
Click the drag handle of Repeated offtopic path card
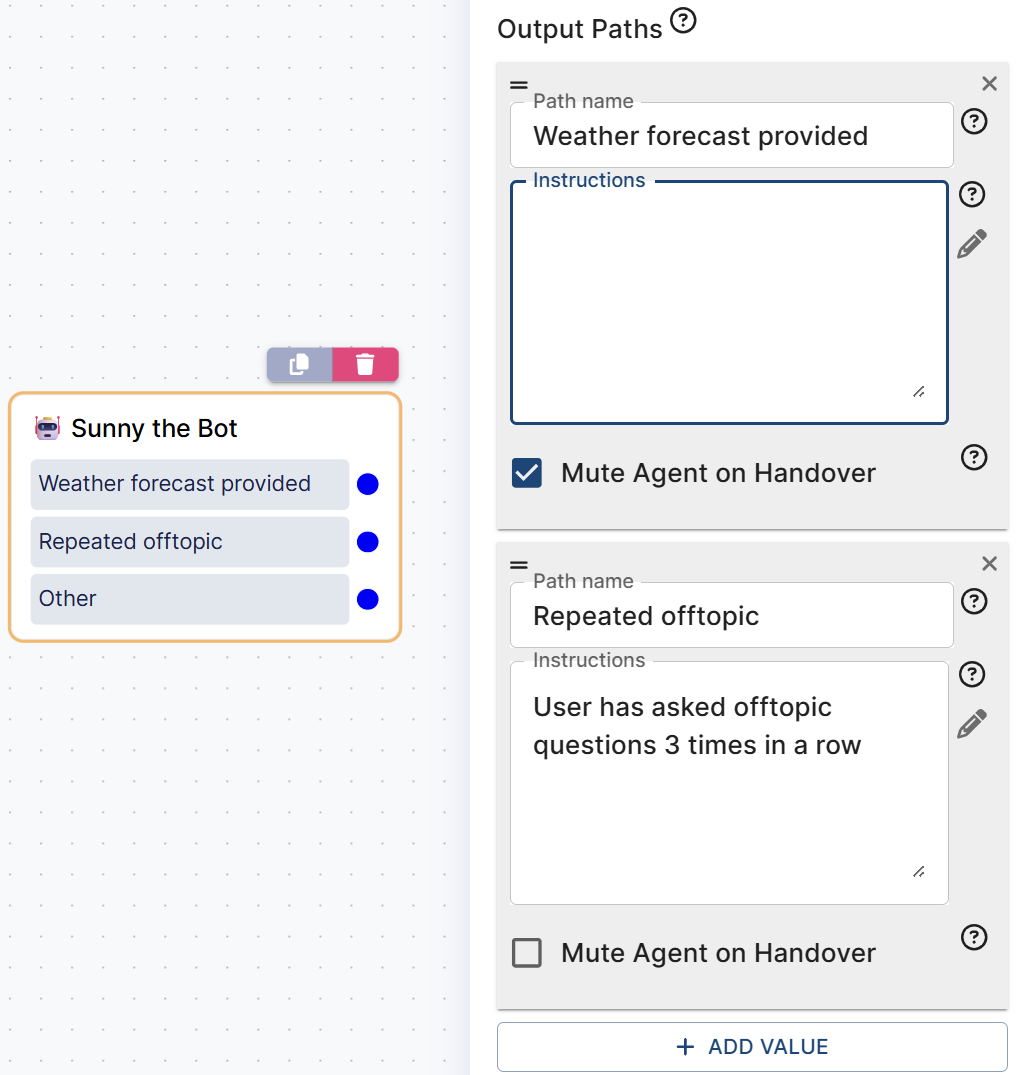point(519,565)
